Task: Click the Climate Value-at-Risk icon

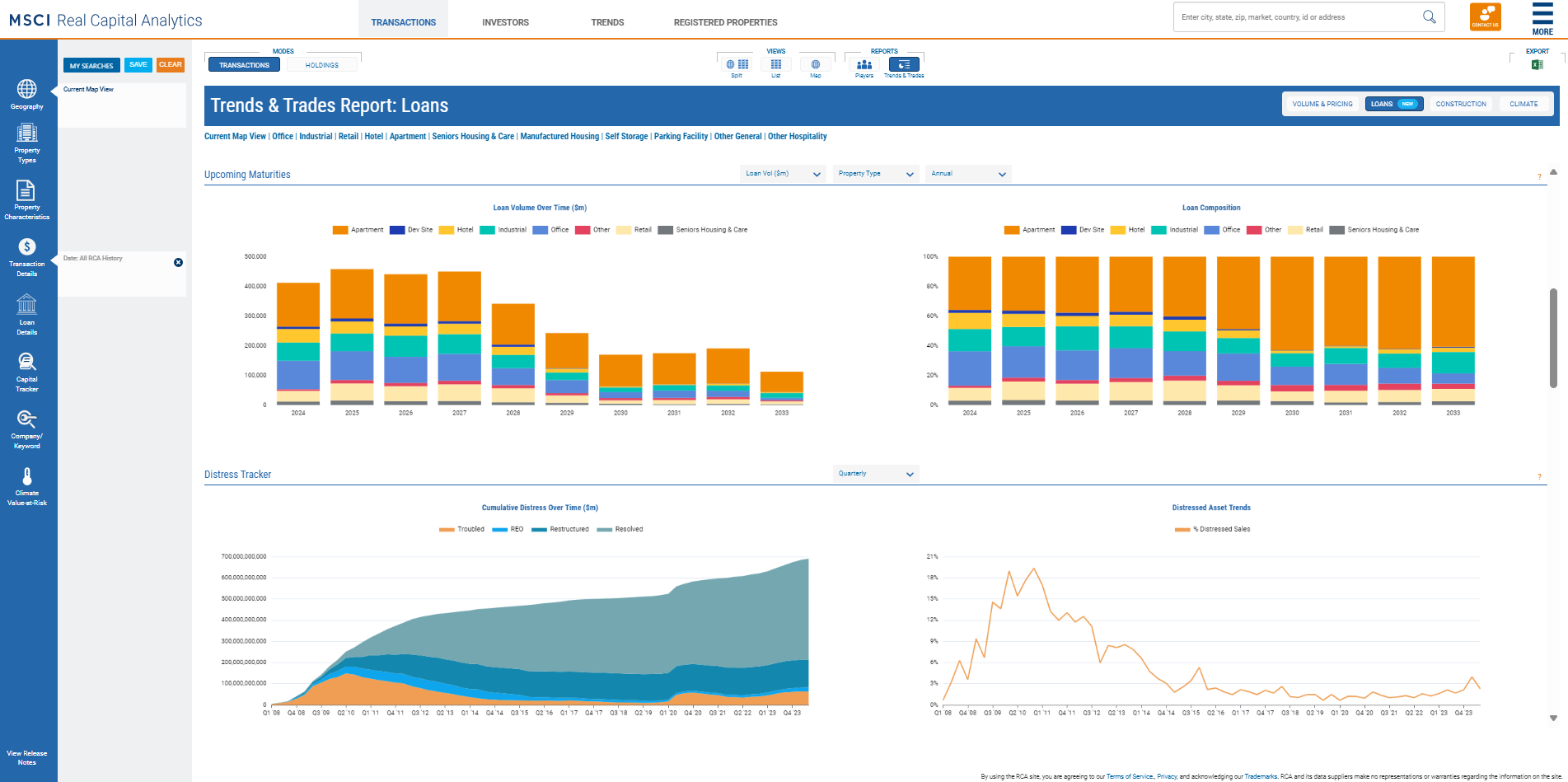Action: (x=27, y=480)
